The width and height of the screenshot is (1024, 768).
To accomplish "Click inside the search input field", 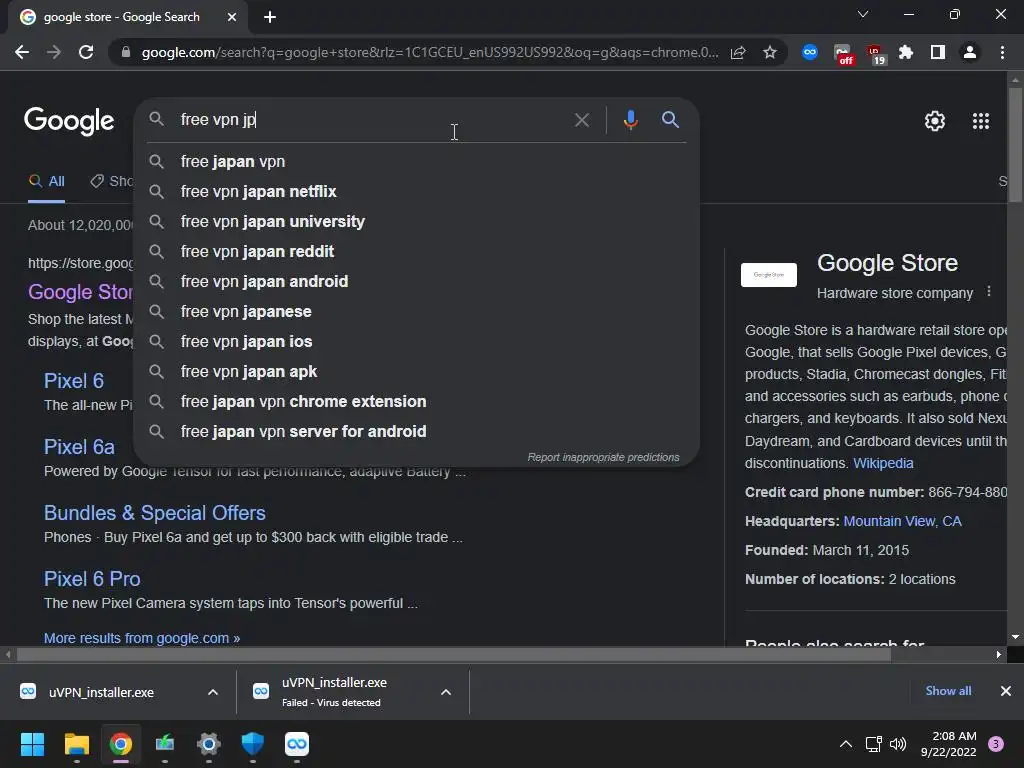I will click(x=372, y=120).
